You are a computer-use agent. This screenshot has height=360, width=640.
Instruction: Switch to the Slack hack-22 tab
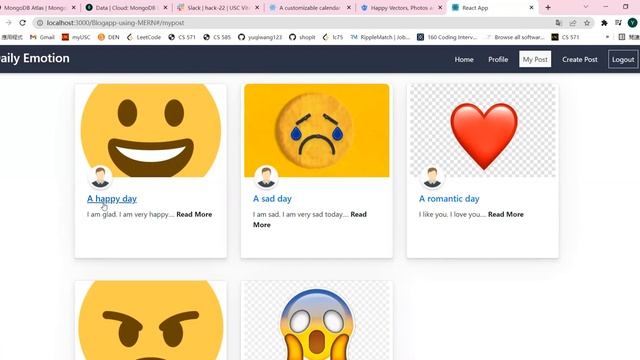[218, 7]
